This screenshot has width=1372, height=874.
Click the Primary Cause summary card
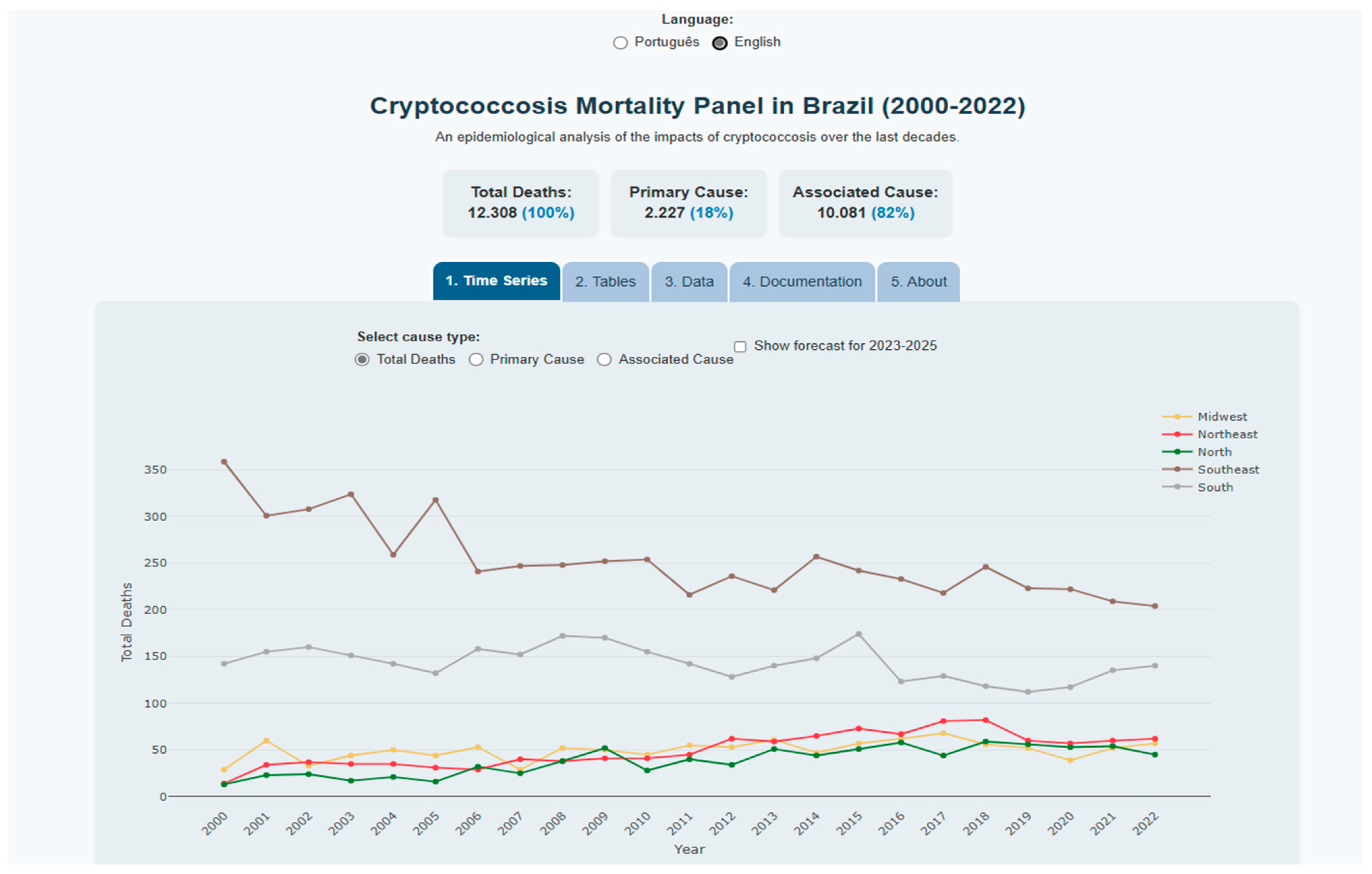pos(688,203)
